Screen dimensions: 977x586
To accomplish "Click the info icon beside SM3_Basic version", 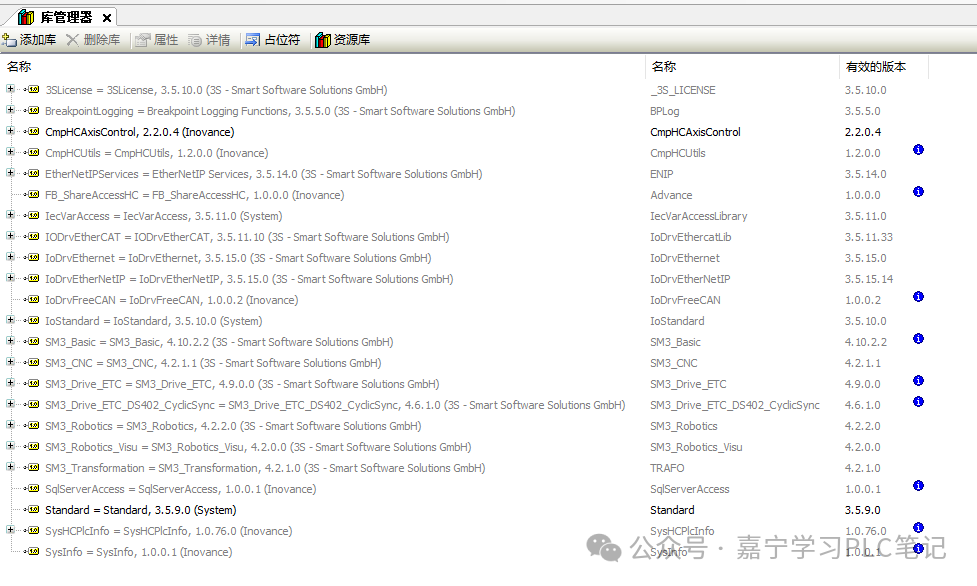I will [918, 339].
